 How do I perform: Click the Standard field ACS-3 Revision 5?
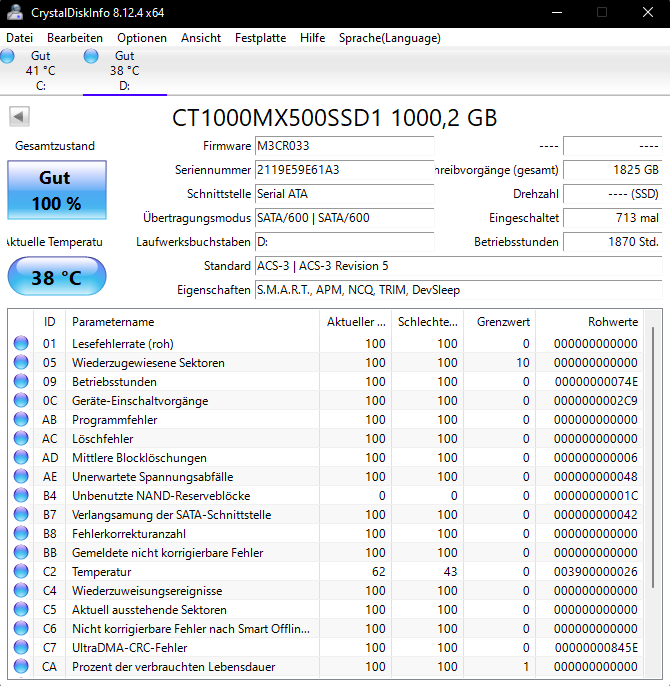tap(459, 266)
